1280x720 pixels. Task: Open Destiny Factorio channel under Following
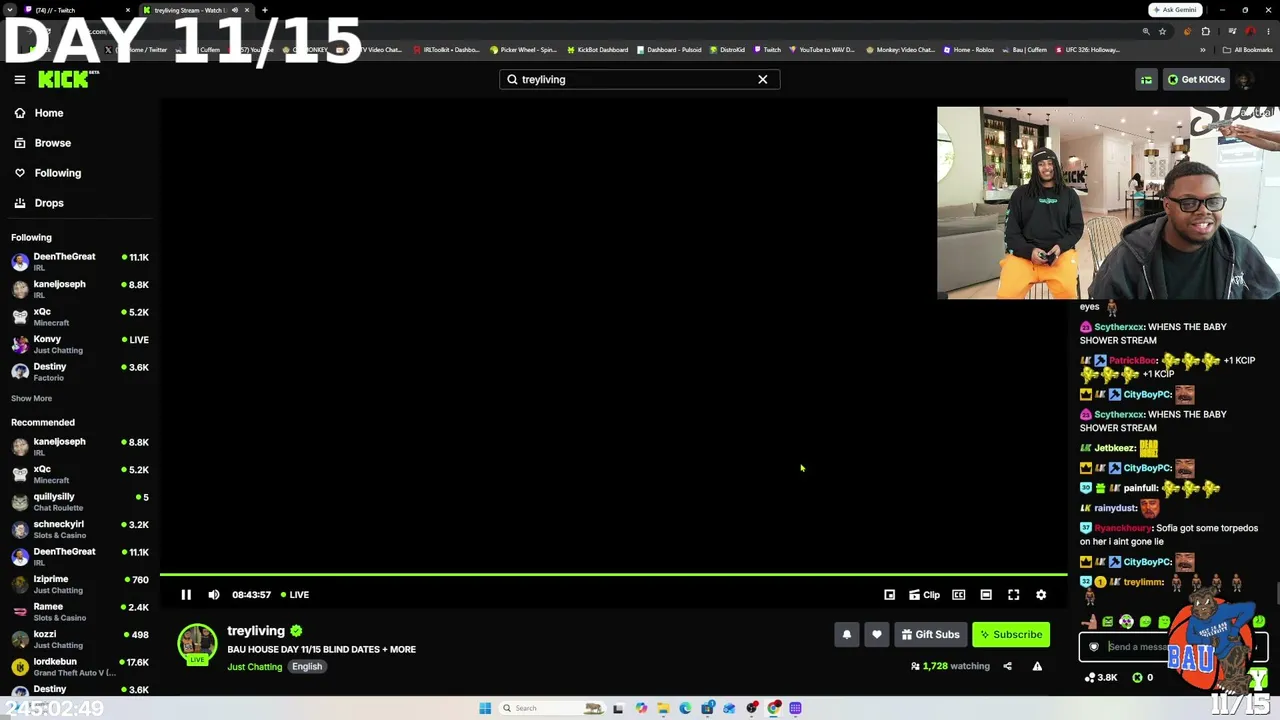pos(80,372)
